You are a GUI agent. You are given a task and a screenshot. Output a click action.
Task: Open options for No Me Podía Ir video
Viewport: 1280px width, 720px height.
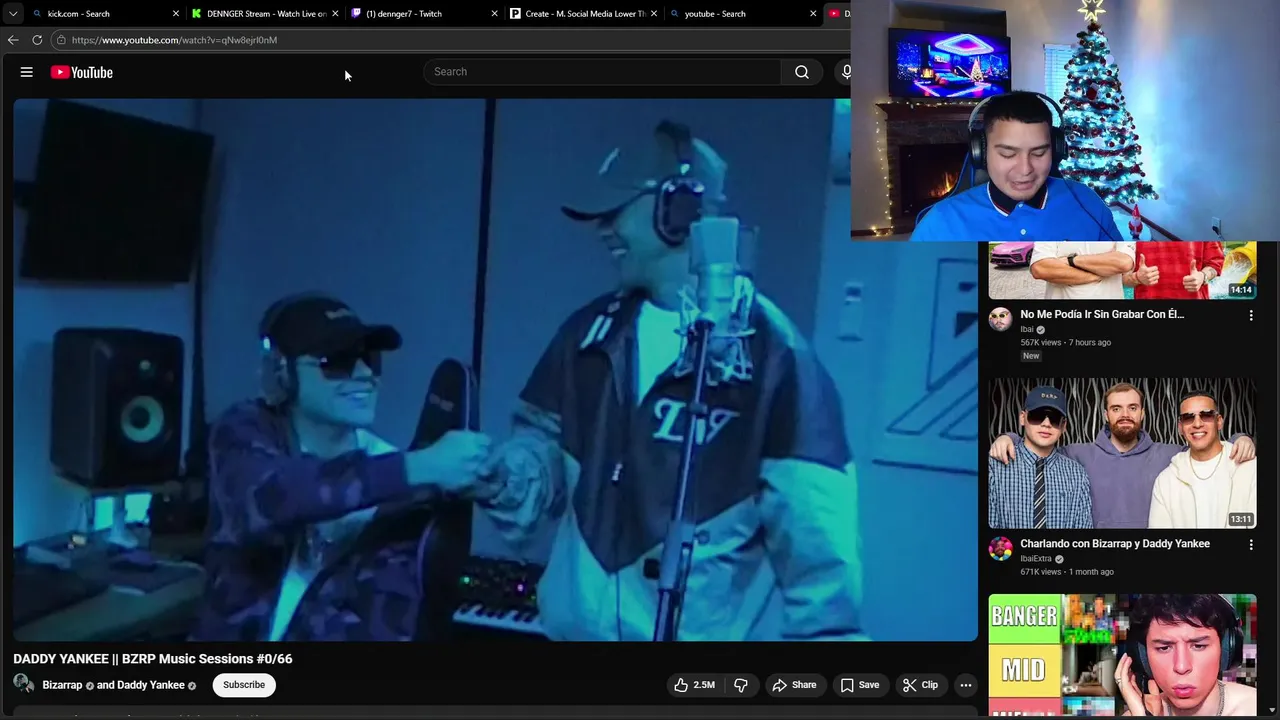click(x=1250, y=315)
